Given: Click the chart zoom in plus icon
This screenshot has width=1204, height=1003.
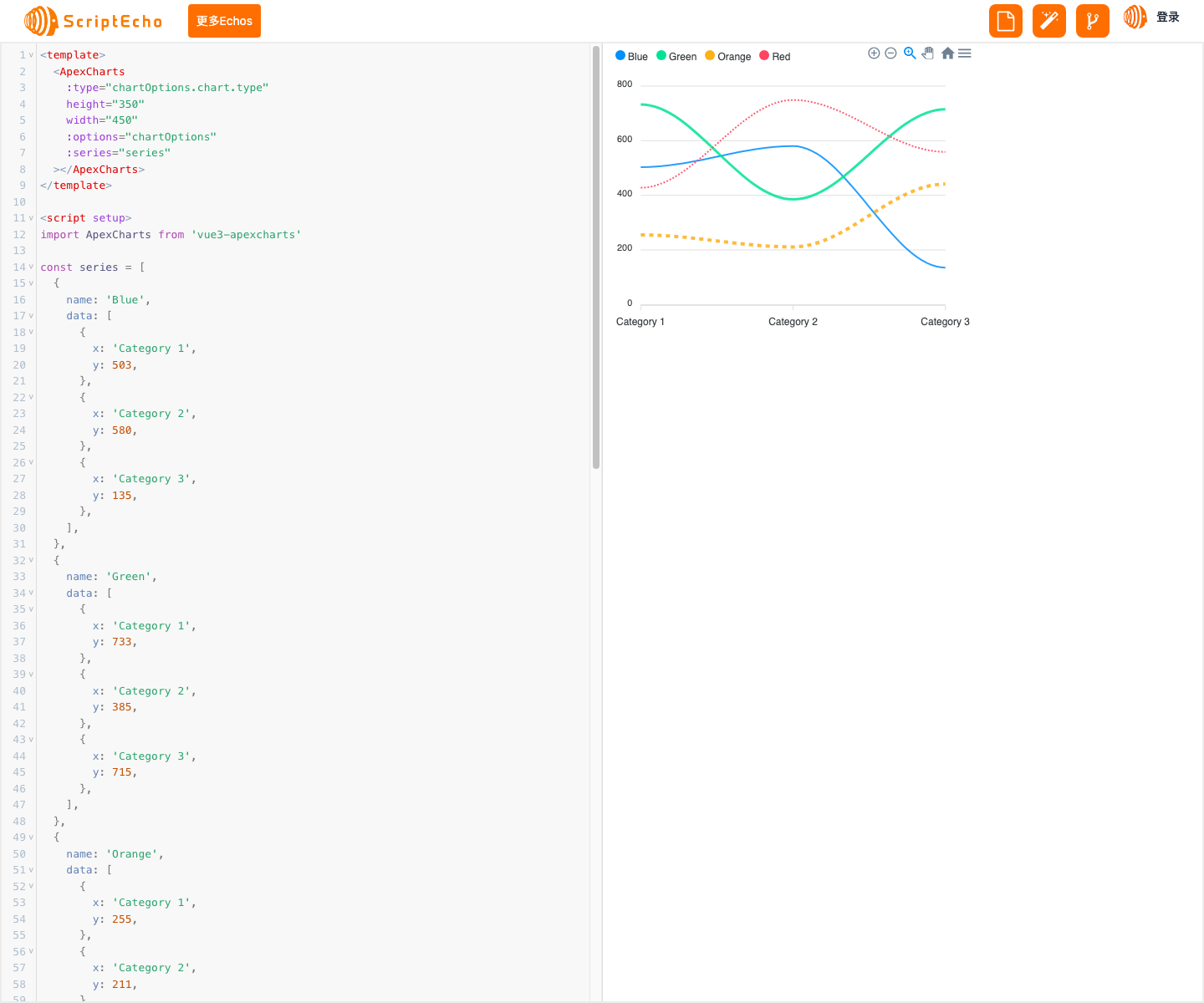Looking at the screenshot, I should (874, 53).
